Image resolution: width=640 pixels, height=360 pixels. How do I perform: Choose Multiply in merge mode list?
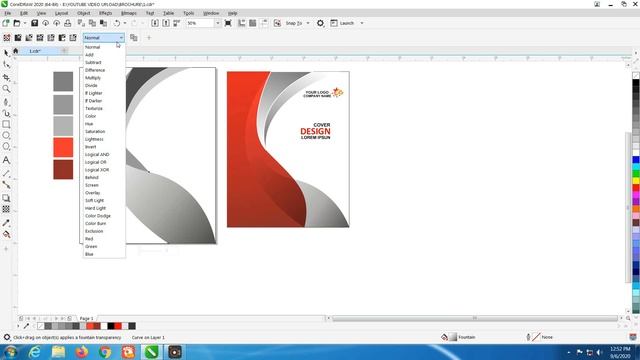pyautogui.click(x=93, y=78)
